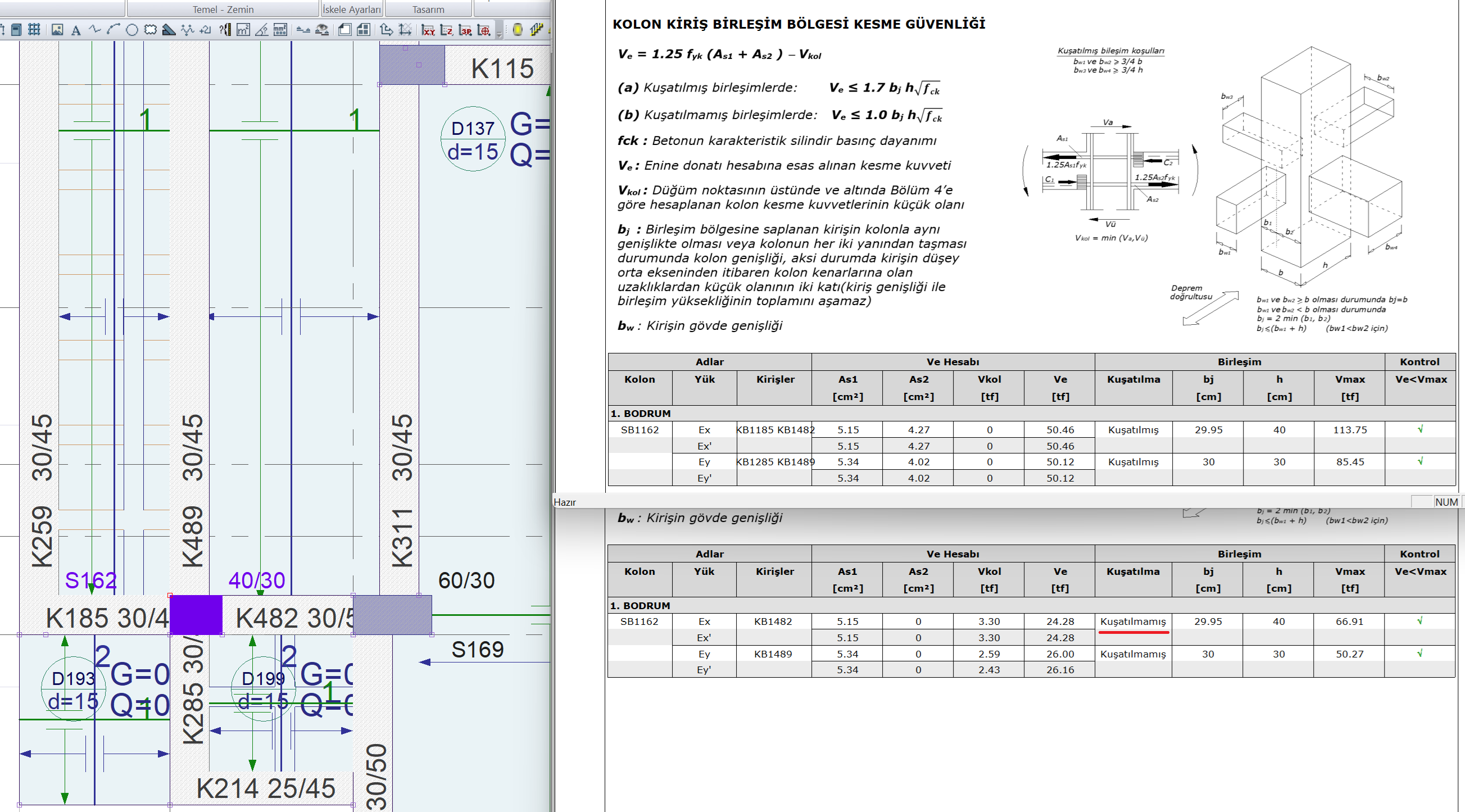
Task: Click the D137 slab label circle
Action: click(473, 139)
